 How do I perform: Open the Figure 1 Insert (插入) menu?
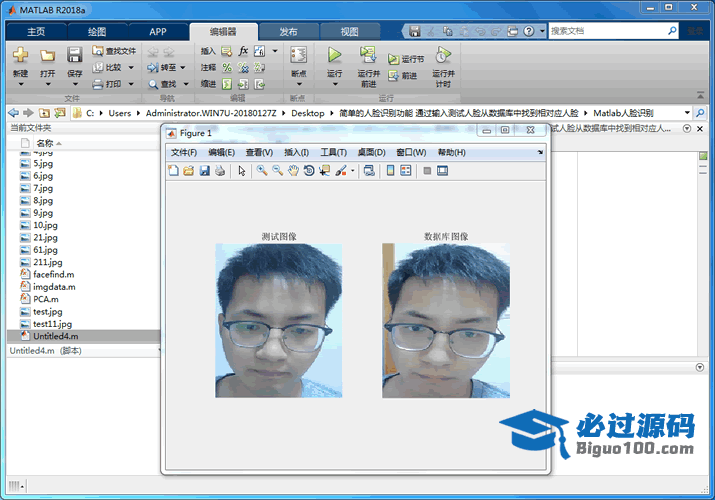pyautogui.click(x=296, y=152)
